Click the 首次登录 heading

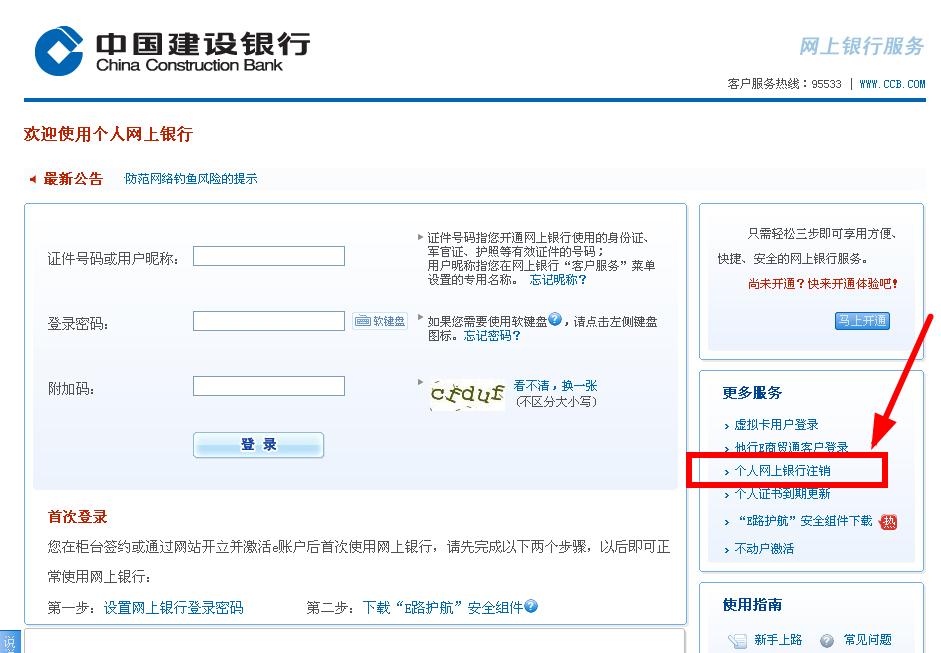pos(77,517)
